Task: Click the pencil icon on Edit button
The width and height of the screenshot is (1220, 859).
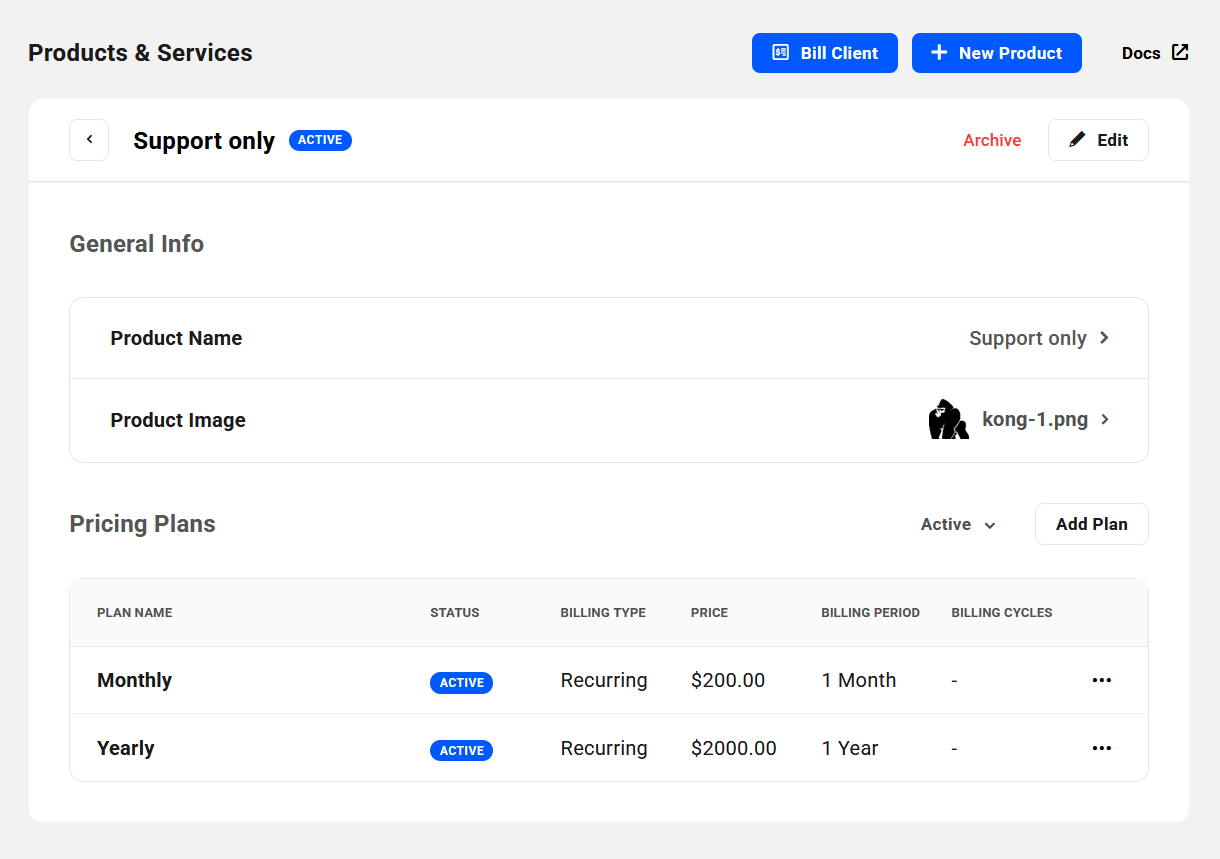Action: click(1077, 140)
